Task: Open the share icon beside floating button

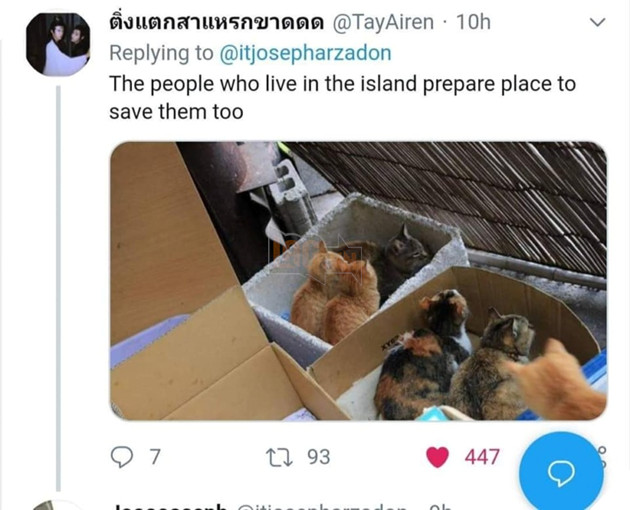Action: click(602, 457)
